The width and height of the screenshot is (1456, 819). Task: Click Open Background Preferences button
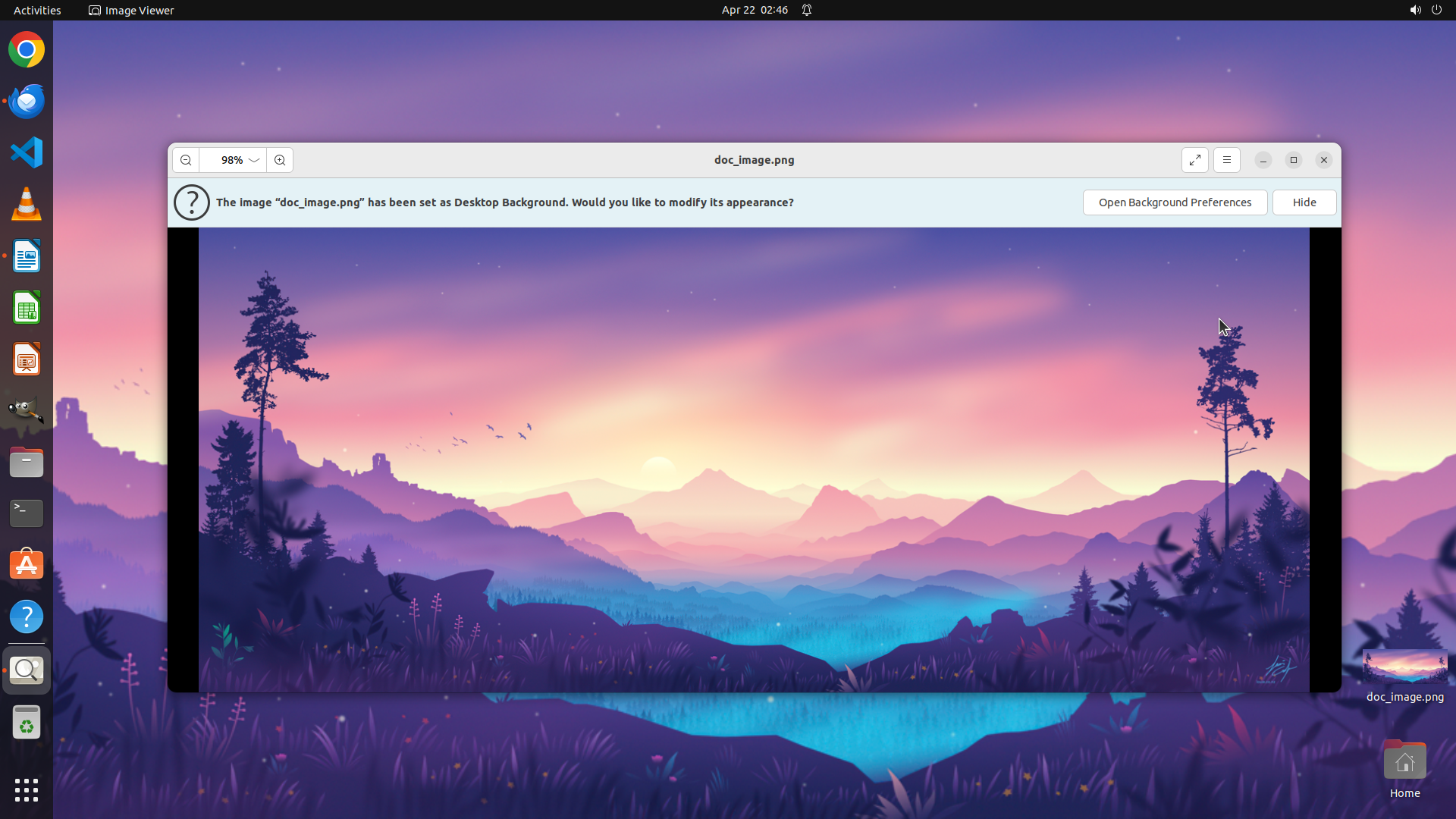tap(1175, 202)
